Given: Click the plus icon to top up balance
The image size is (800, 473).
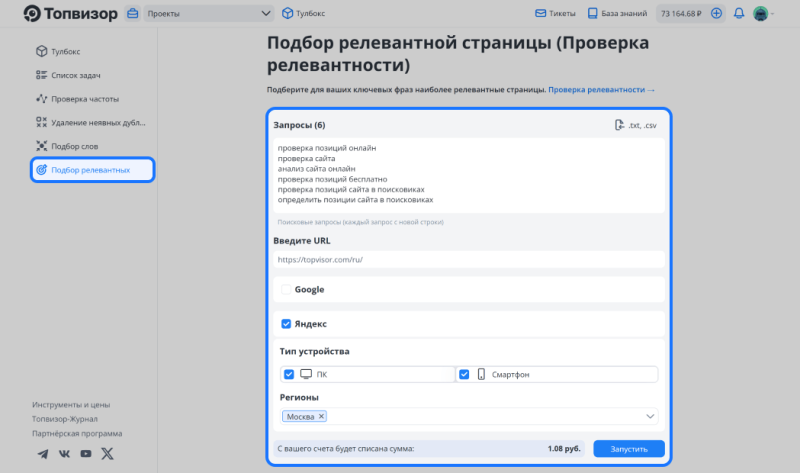Looking at the screenshot, I should (x=716, y=13).
